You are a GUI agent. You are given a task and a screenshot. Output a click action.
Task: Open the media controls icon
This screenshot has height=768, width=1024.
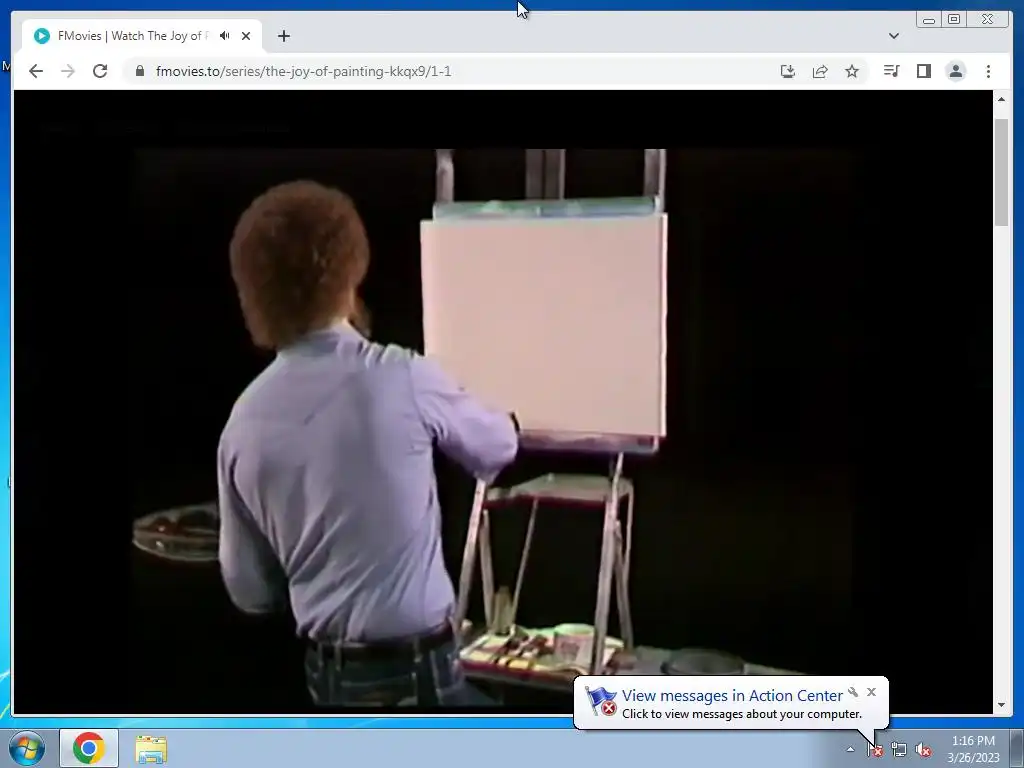pos(891,71)
